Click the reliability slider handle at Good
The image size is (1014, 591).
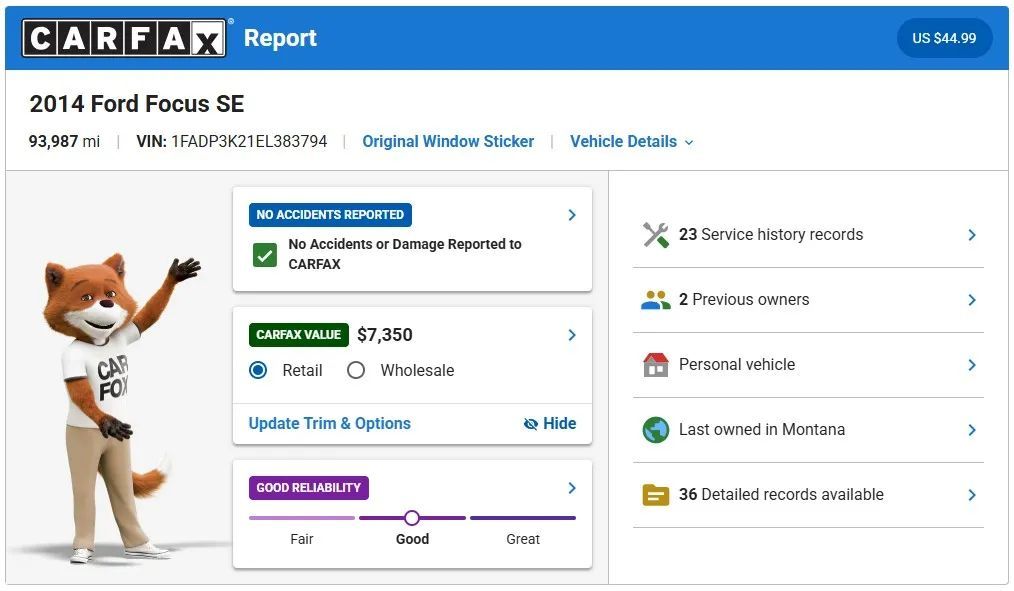[412, 518]
